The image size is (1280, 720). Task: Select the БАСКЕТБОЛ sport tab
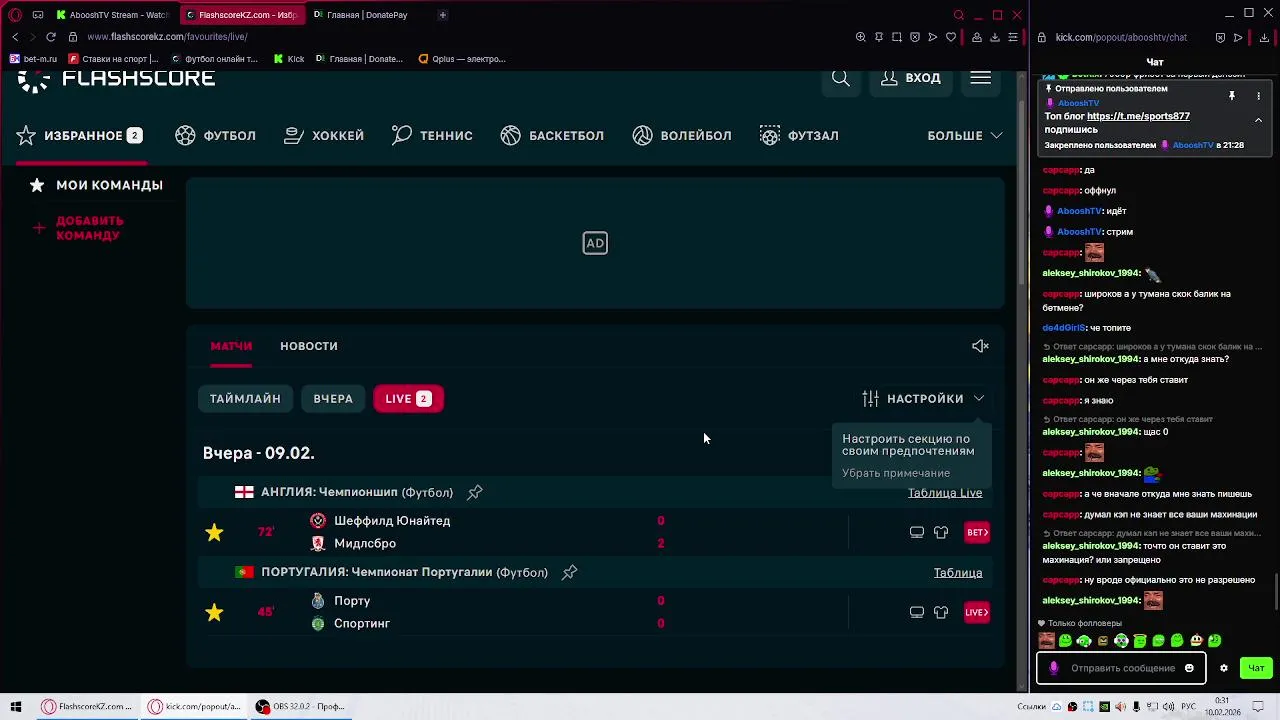pyautogui.click(x=552, y=135)
